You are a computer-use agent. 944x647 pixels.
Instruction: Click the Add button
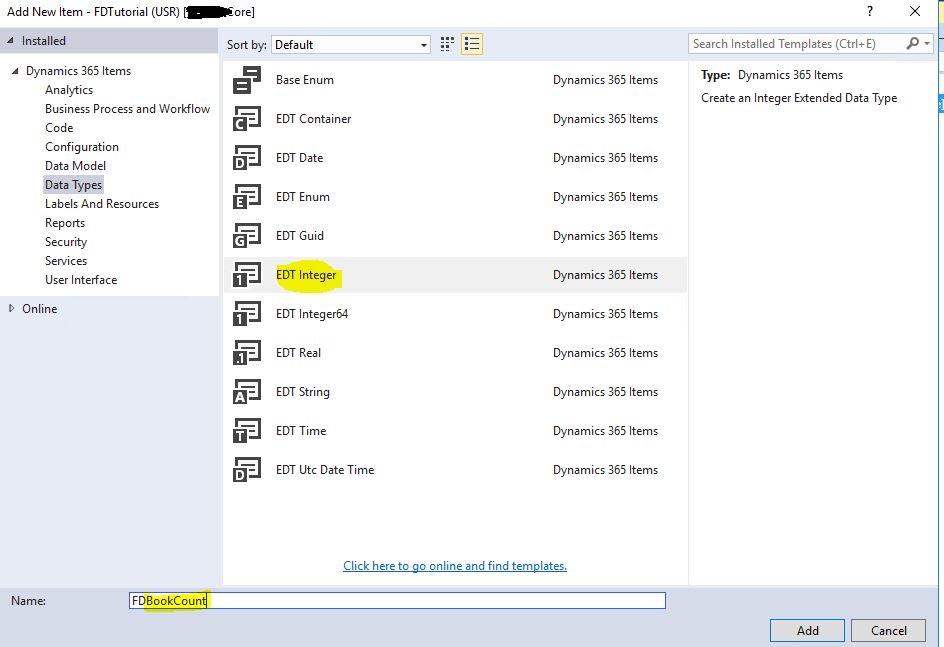click(807, 630)
